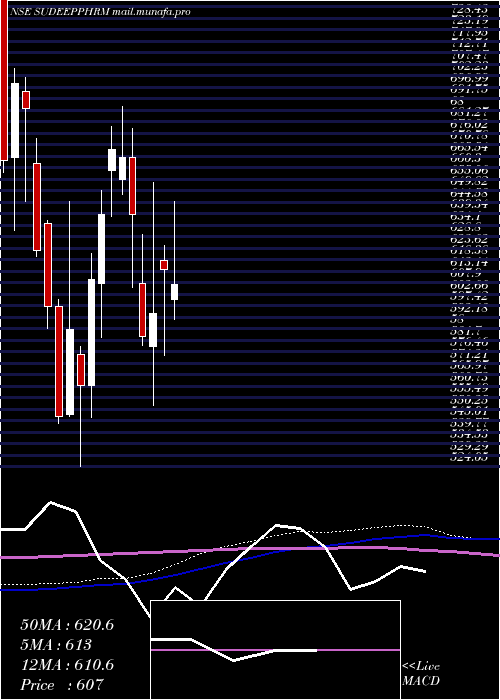Click the Price : 607 readout
This screenshot has width=500, height=700.
tap(62, 685)
